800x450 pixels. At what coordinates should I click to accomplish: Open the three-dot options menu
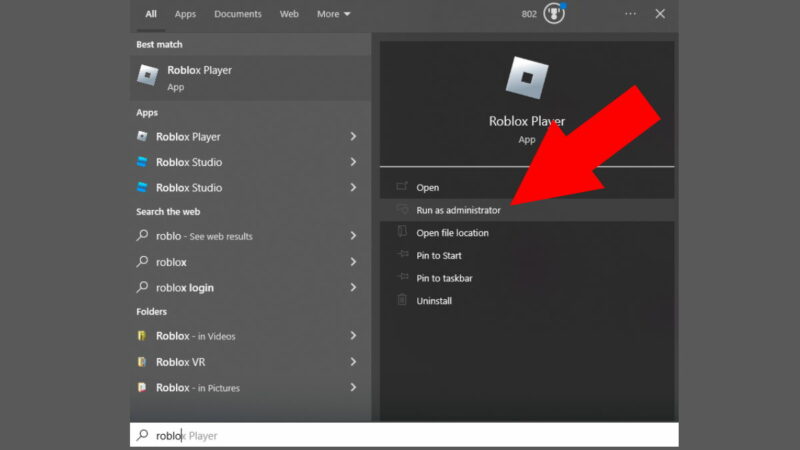click(x=630, y=14)
